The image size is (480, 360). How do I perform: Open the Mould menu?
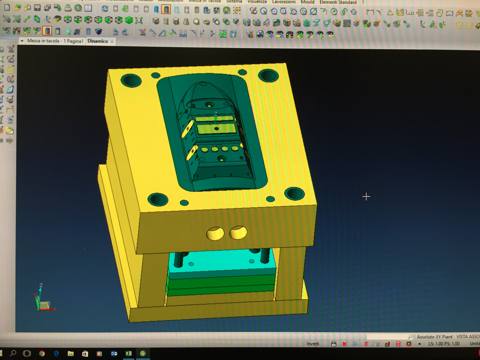click(x=307, y=2)
